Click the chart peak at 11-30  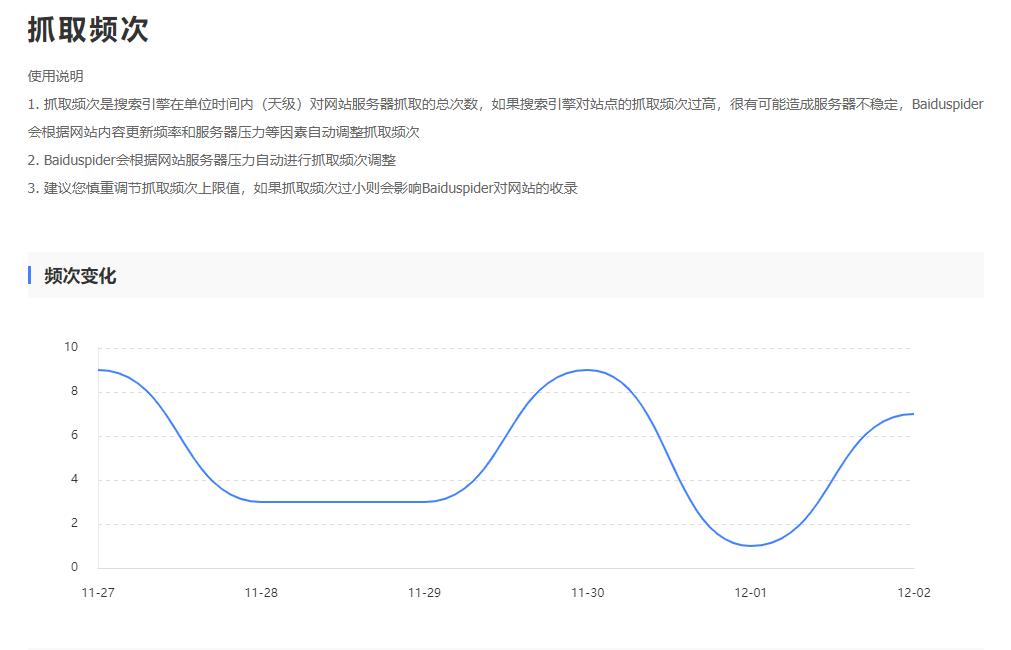pos(588,370)
